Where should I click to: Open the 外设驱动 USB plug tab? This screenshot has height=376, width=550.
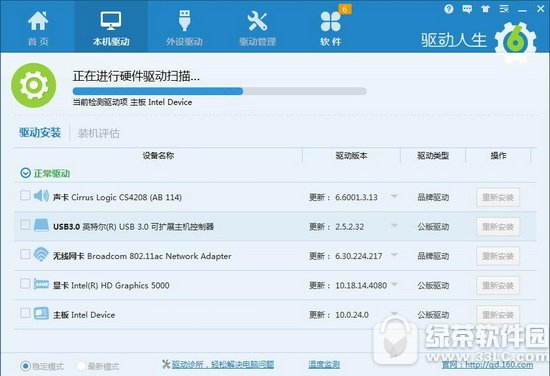click(184, 28)
